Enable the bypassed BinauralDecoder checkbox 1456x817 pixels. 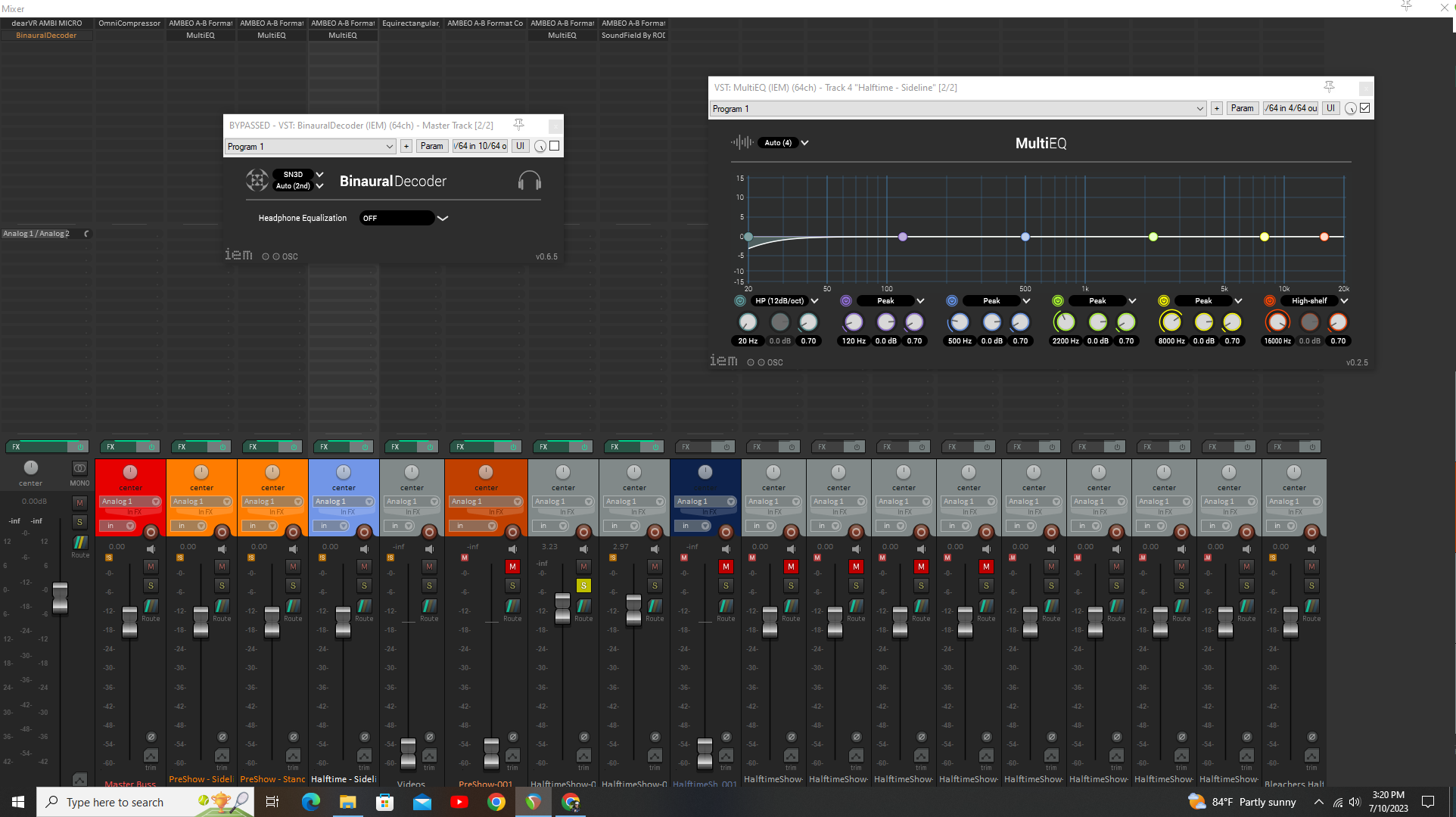click(555, 146)
